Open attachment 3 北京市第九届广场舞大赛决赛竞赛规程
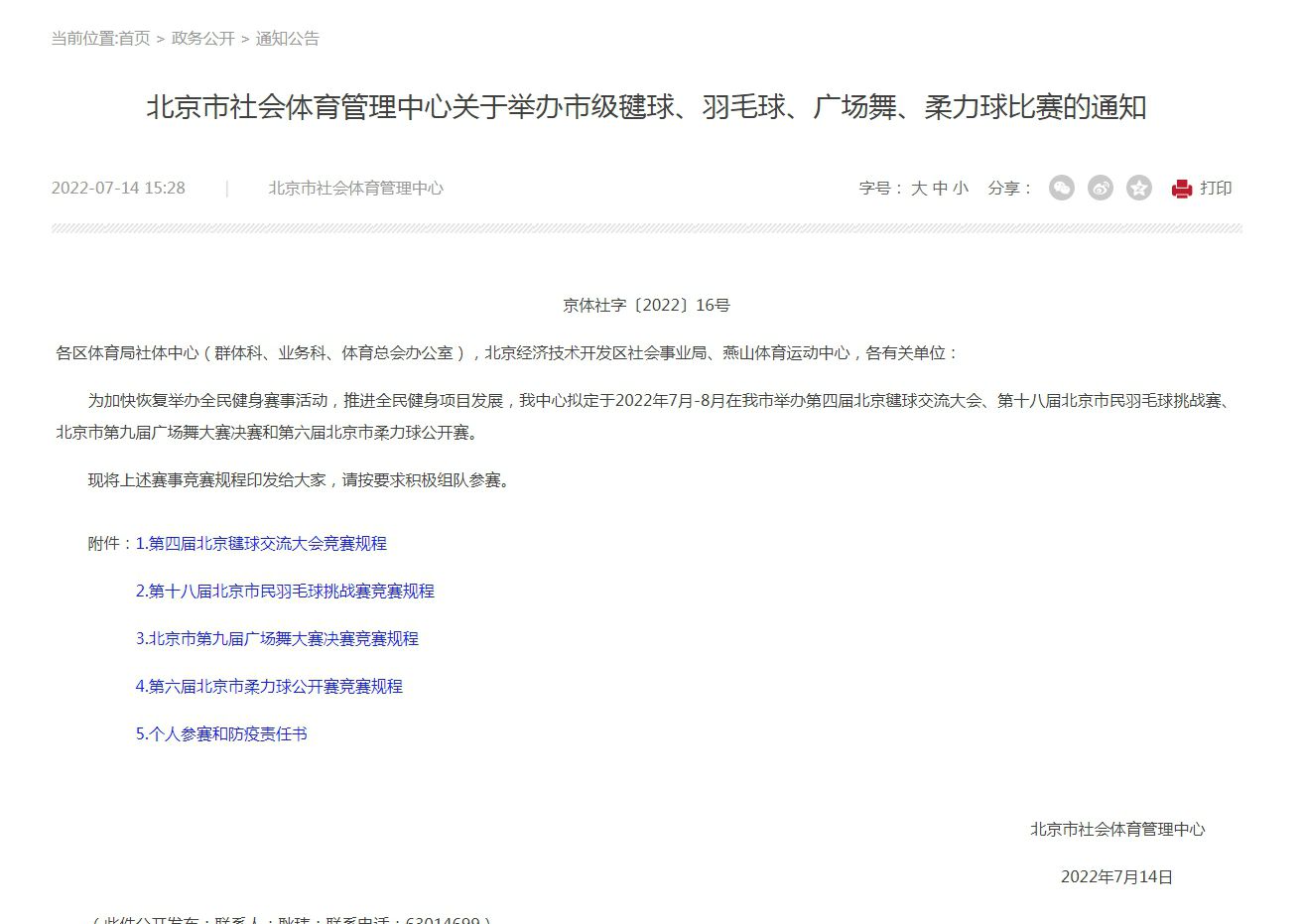1303x924 pixels. pyautogui.click(x=277, y=638)
